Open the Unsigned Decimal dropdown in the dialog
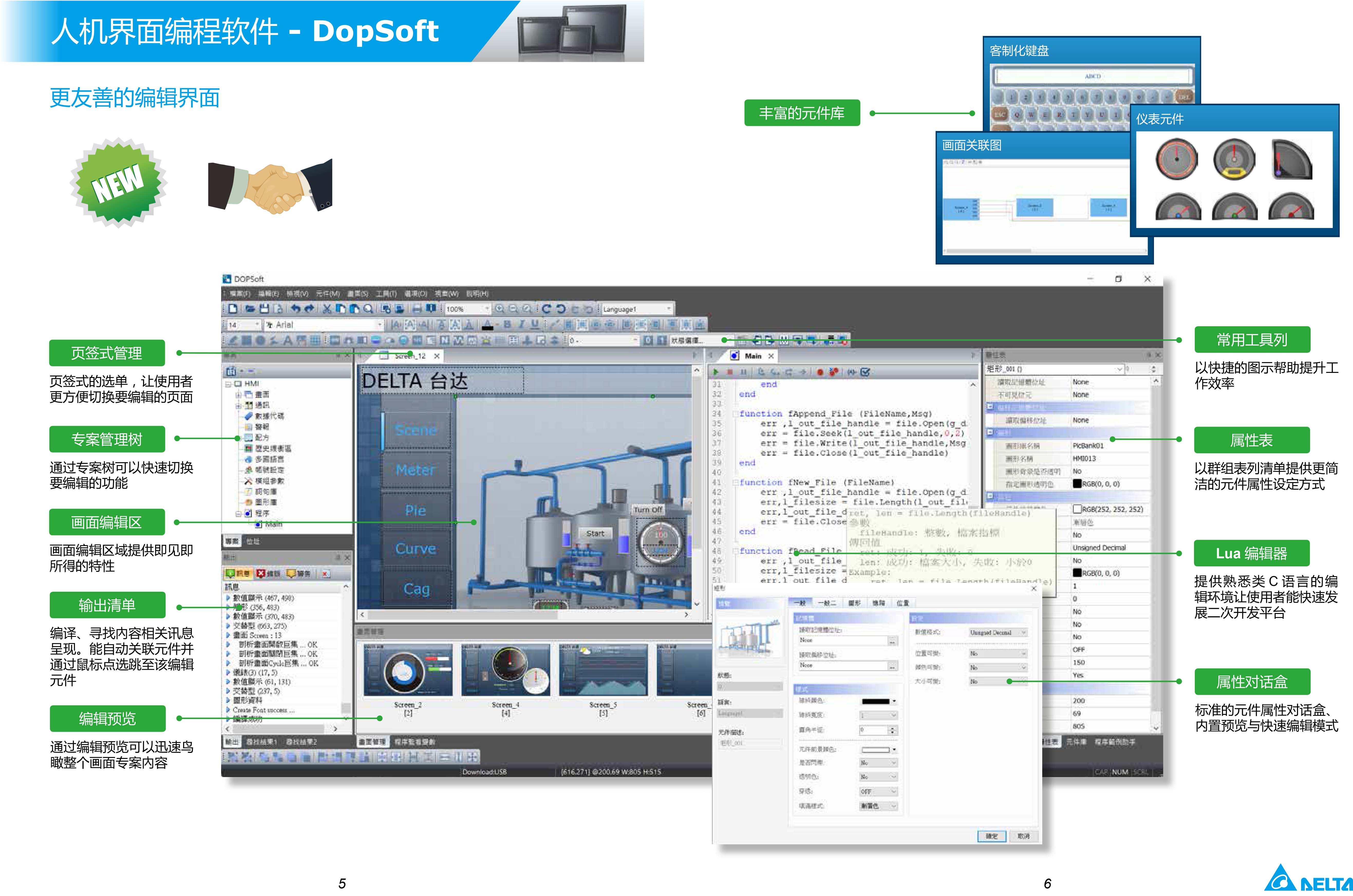The height and width of the screenshot is (896, 1353). pos(998,633)
